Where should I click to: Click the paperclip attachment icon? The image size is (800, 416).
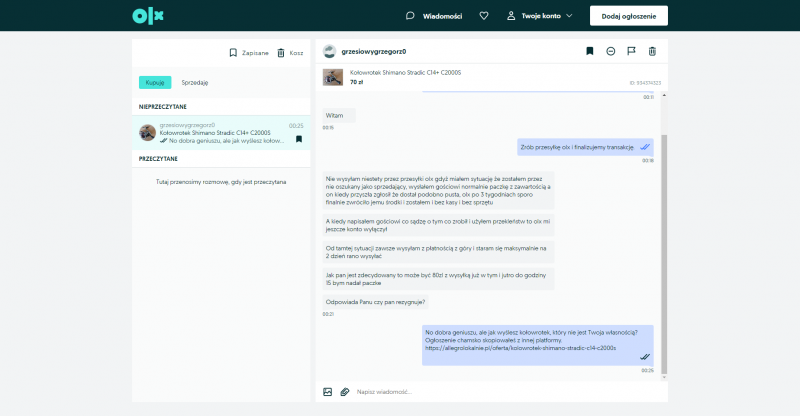(344, 391)
